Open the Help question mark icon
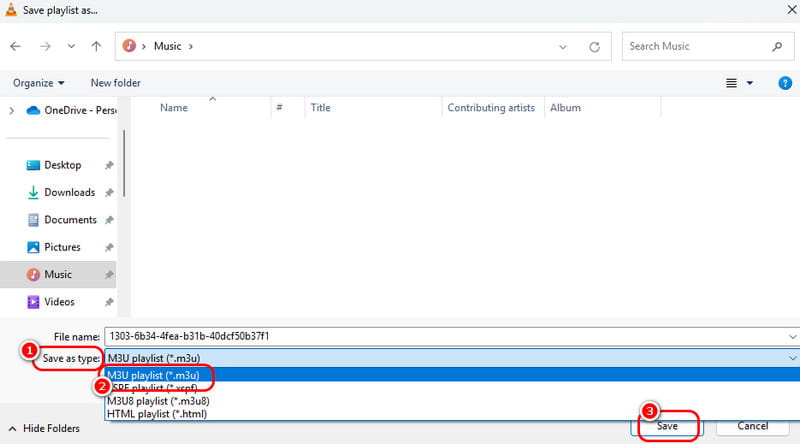The width and height of the screenshot is (800, 444). click(785, 83)
